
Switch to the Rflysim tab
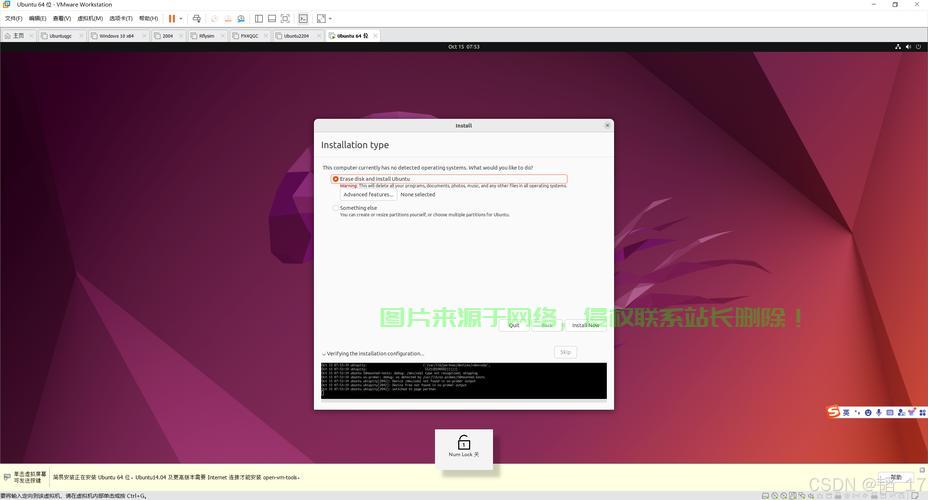207,36
